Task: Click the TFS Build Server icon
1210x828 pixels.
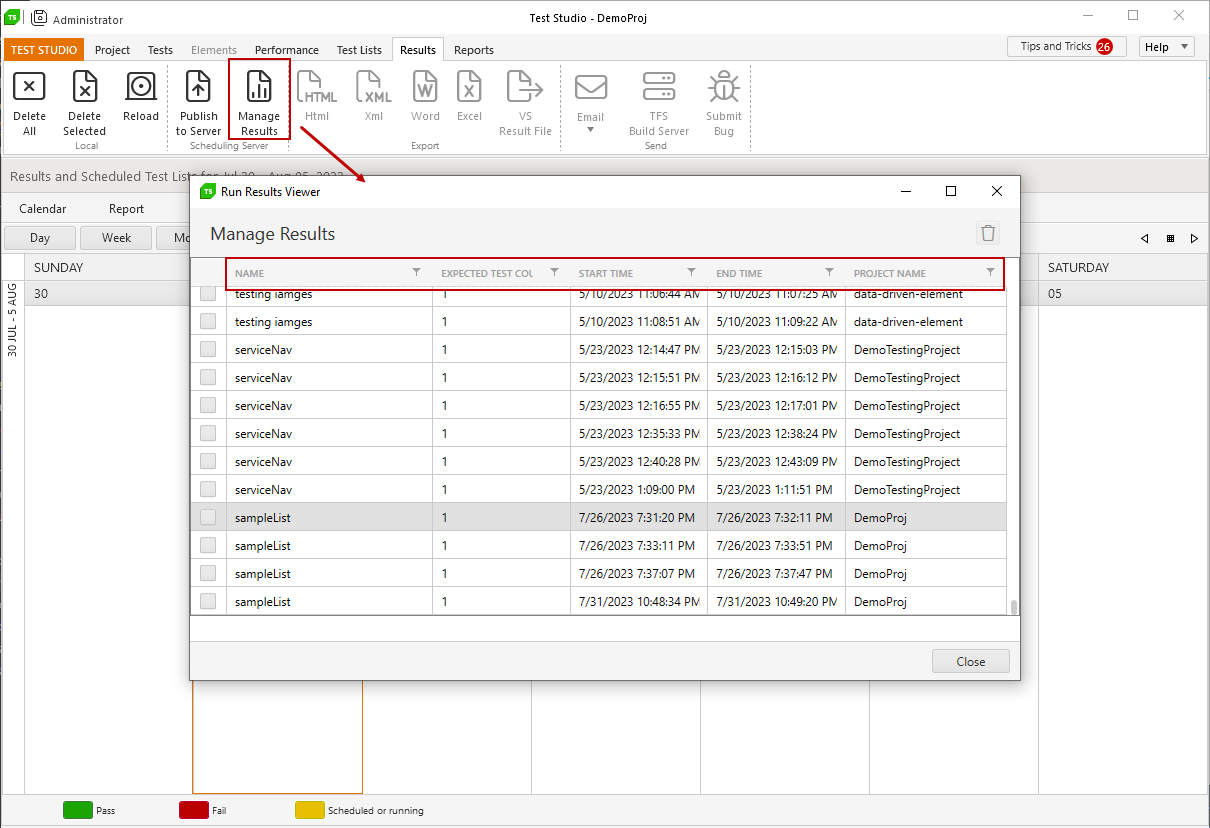Action: pyautogui.click(x=659, y=87)
